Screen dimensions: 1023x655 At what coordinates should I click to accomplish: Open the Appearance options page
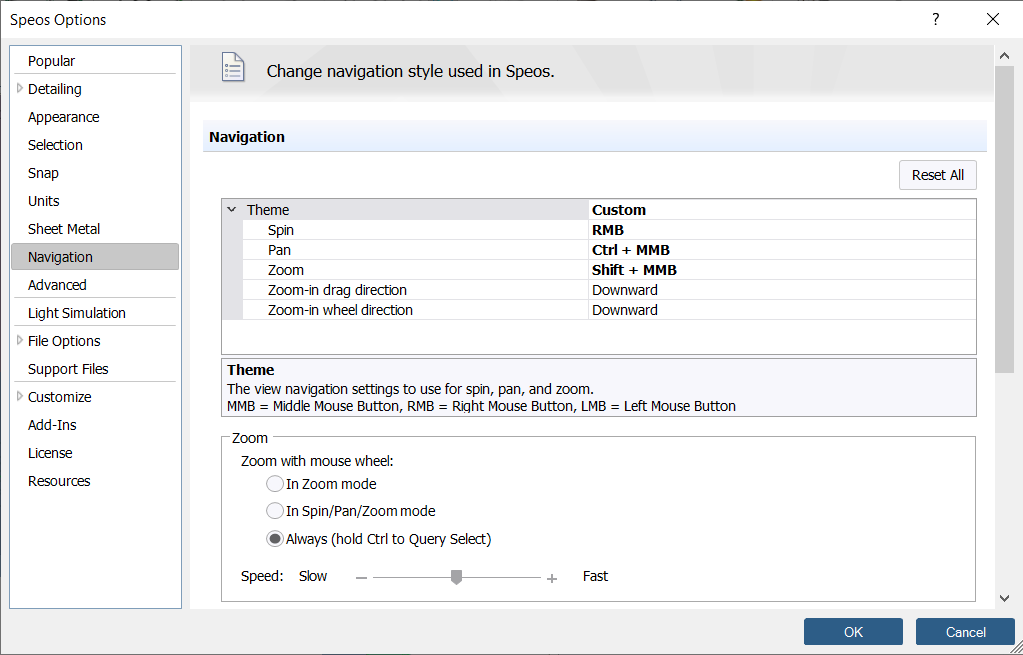(63, 117)
